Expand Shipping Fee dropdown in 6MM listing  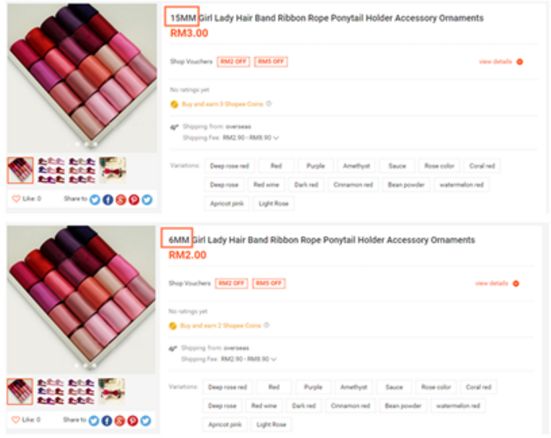pos(274,359)
